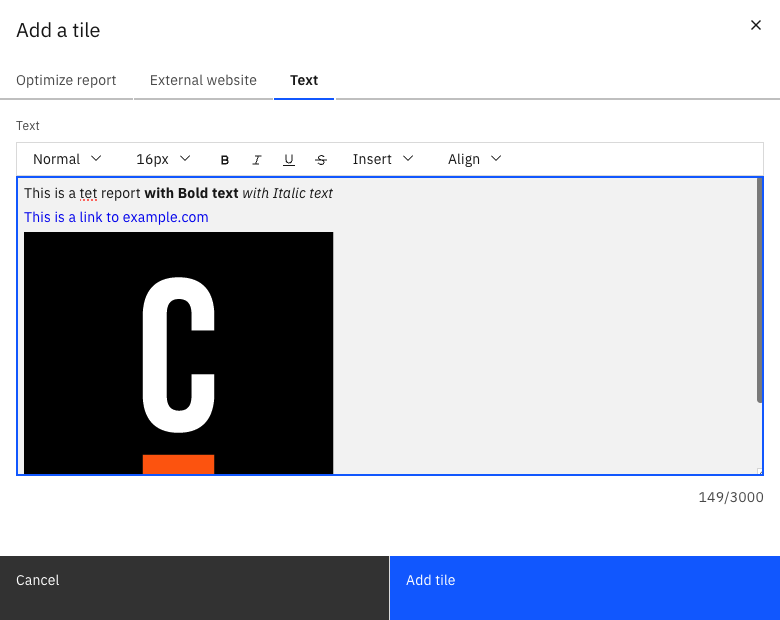Click the editor resize handle corner
The image size is (780, 620).
pyautogui.click(x=759, y=471)
